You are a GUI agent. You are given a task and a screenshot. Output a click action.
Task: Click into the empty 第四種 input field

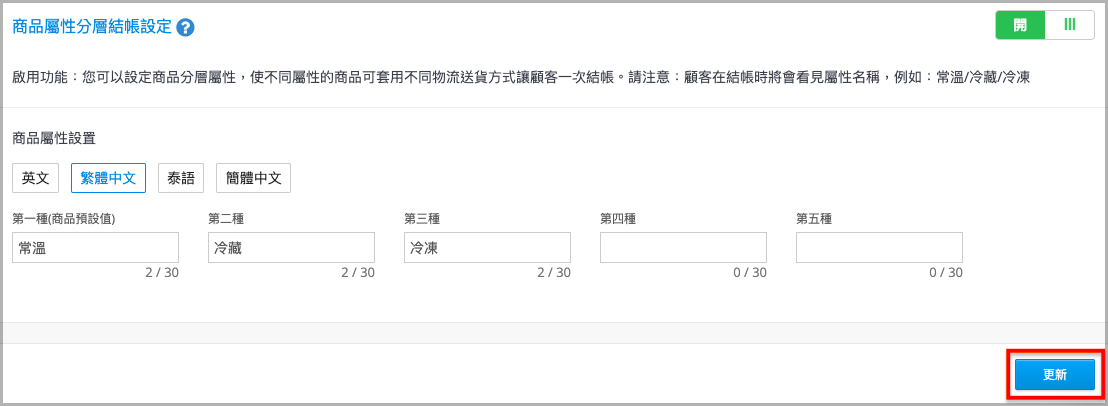tap(683, 248)
